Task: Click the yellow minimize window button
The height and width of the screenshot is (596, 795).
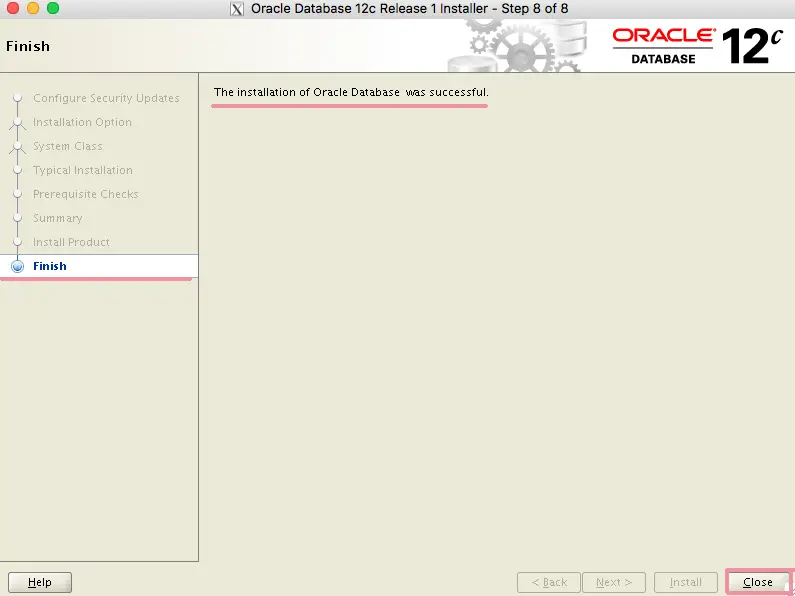Action: tap(33, 8)
